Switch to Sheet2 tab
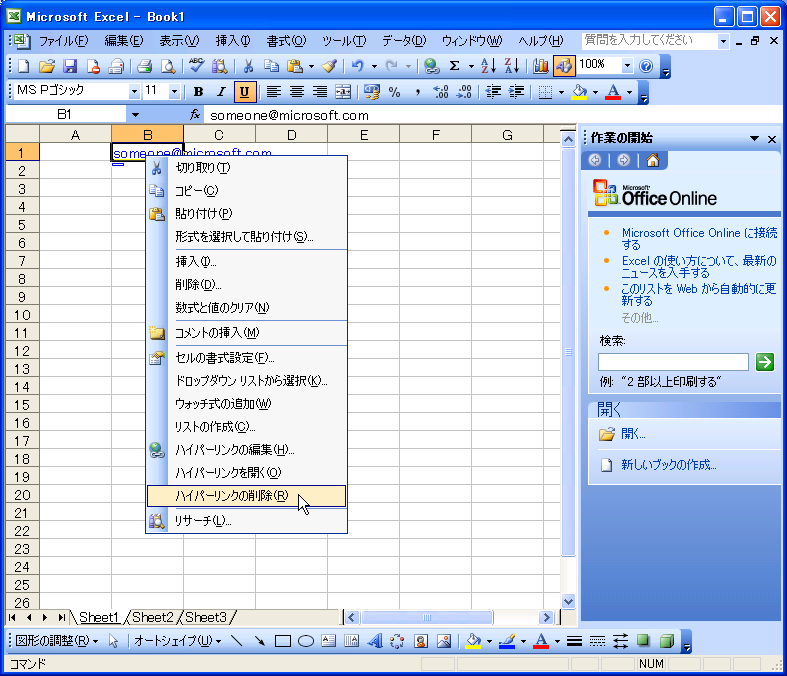Image resolution: width=787 pixels, height=676 pixels. coord(153,617)
